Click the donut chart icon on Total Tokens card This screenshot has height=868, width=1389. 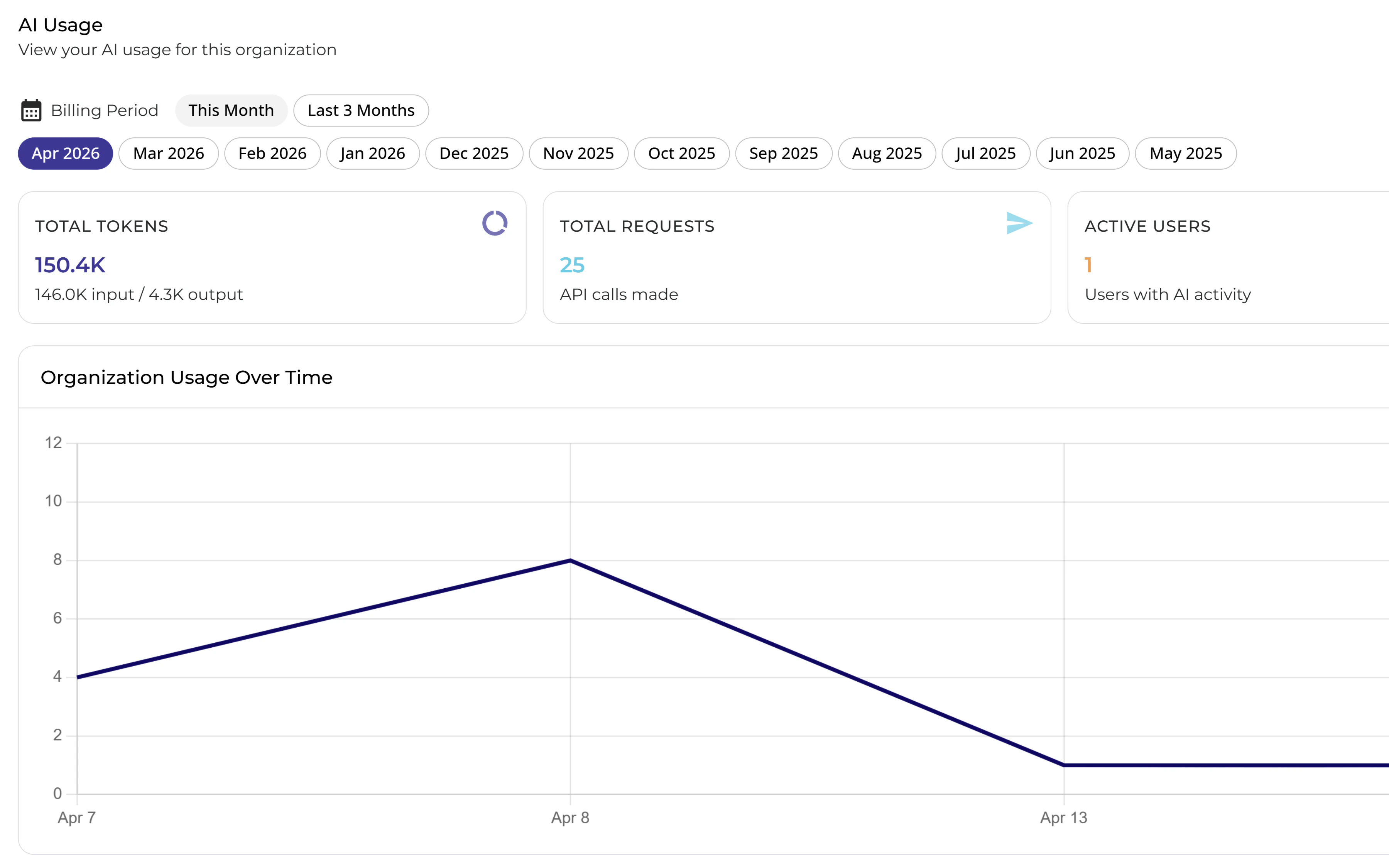coord(495,224)
